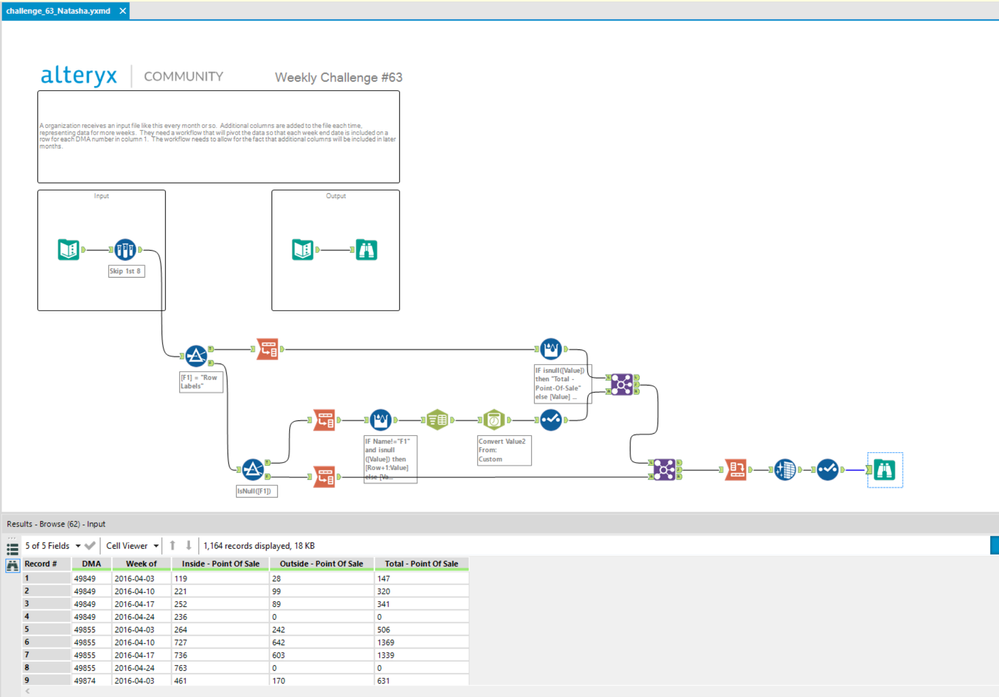Select the Transpose tool on the middle branch
This screenshot has height=697, width=999.
[324, 420]
